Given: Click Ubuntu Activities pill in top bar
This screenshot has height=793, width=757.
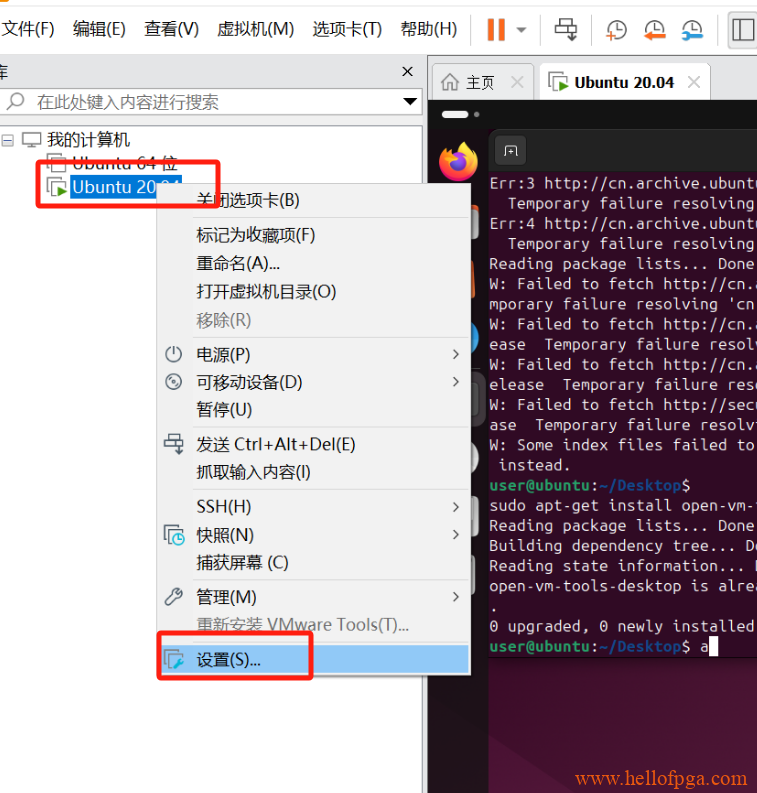Looking at the screenshot, I should tap(455, 114).
